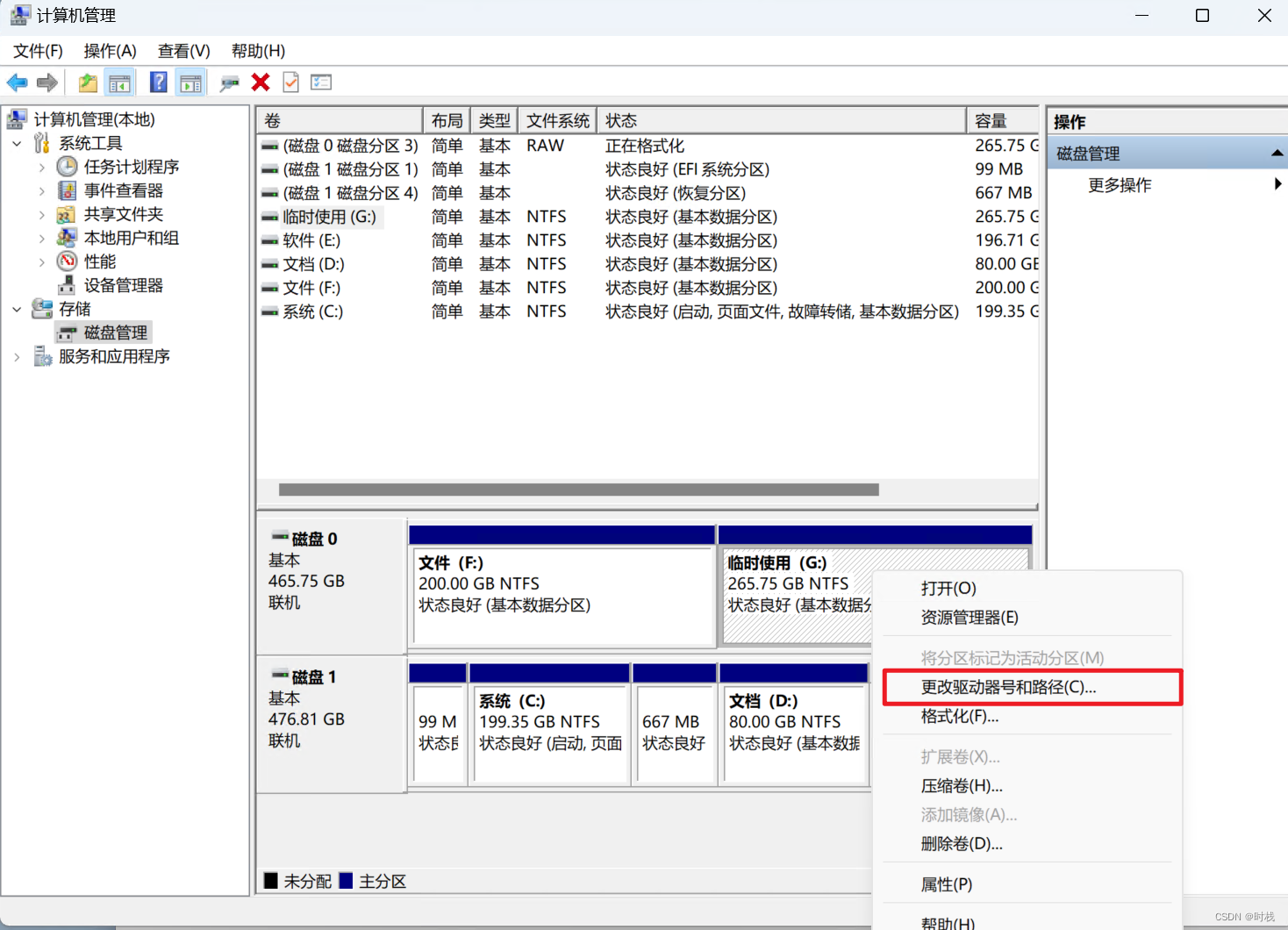Expand the 事件查看器 node chevron
1288x930 pixels.
click(42, 190)
